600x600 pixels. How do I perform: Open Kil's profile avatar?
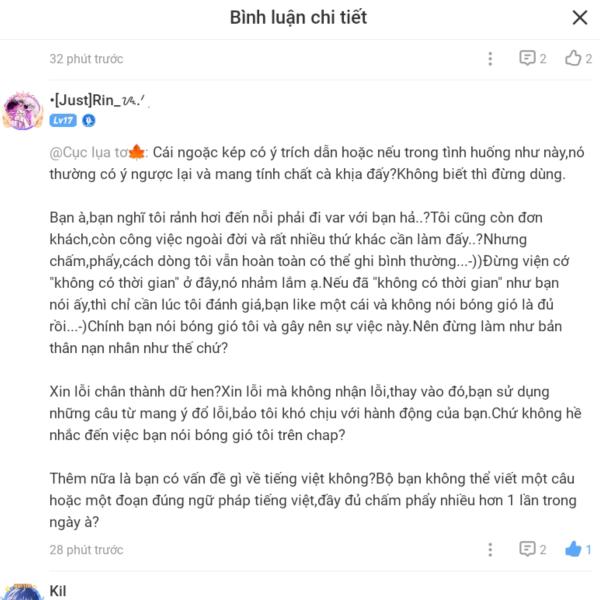[22, 592]
